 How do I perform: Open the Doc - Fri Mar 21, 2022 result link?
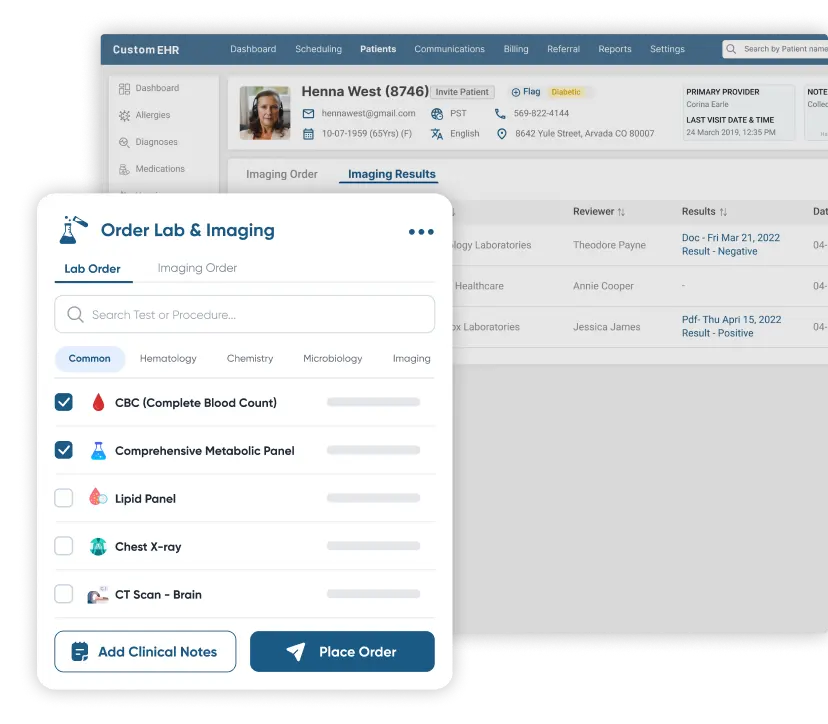coord(731,238)
